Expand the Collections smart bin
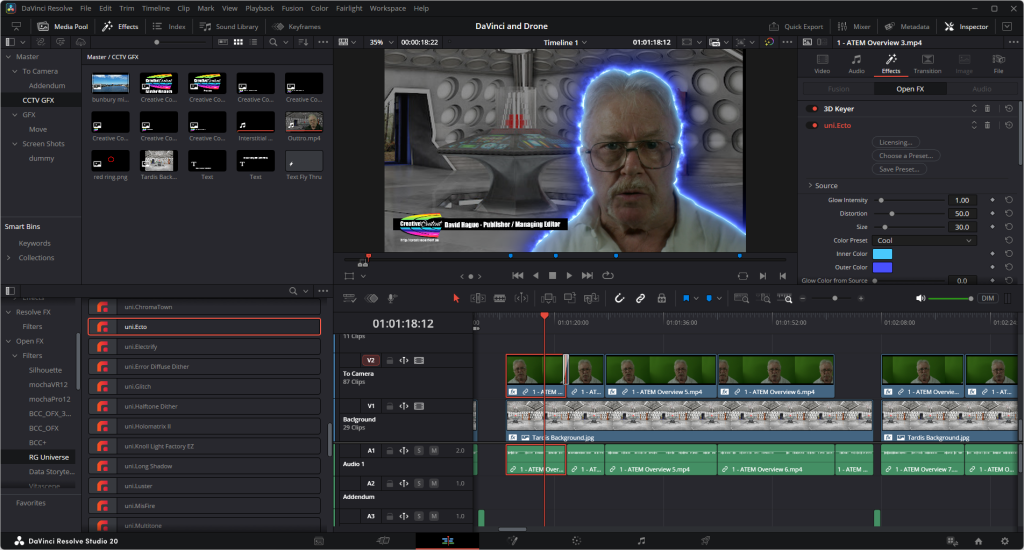This screenshot has width=1024, height=550. (8, 258)
